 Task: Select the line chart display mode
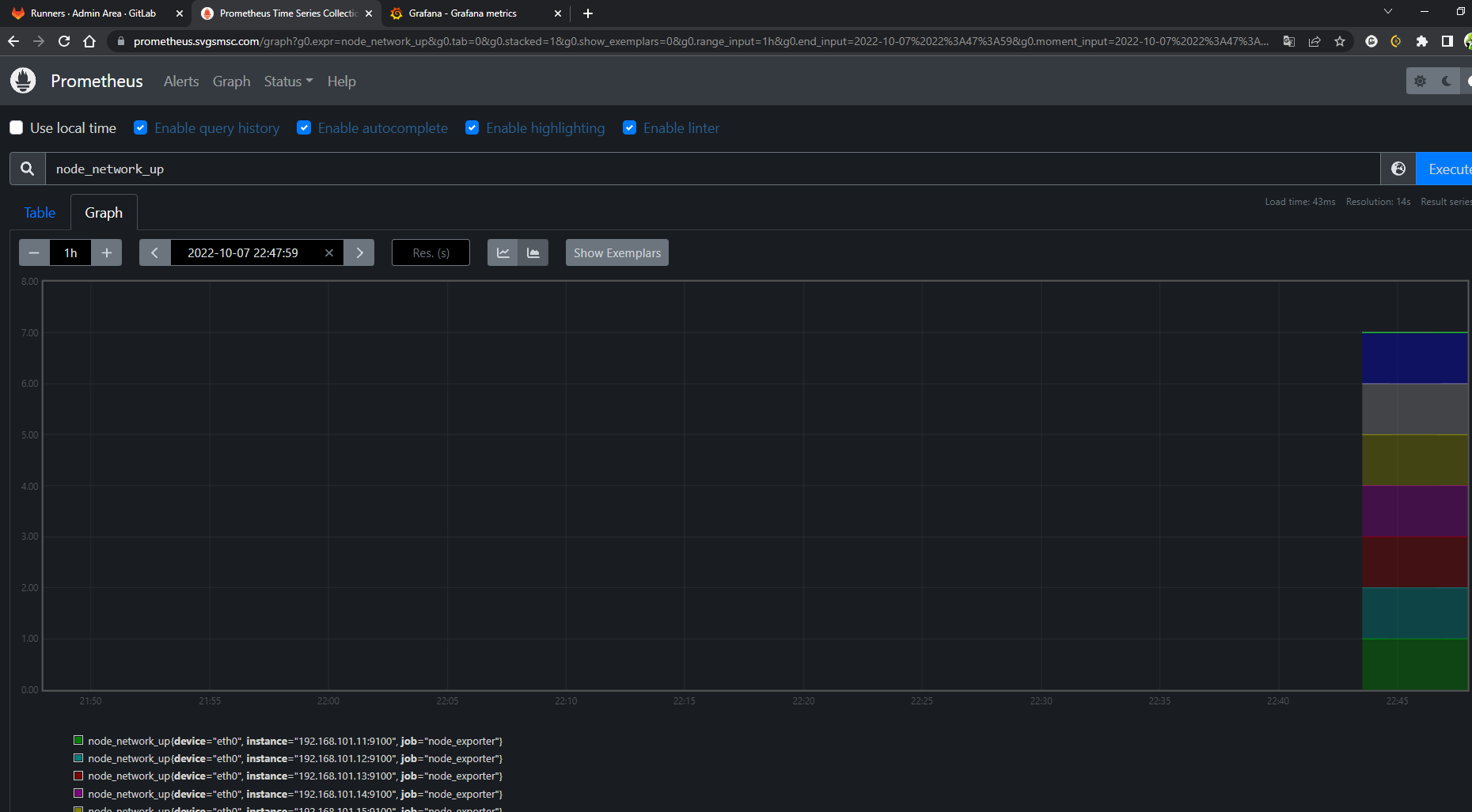(x=503, y=252)
